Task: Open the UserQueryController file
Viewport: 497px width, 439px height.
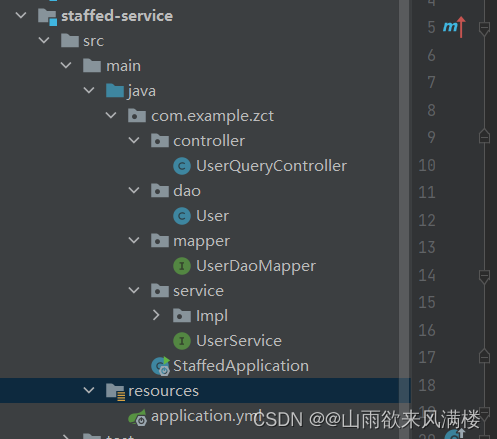Action: point(272,166)
